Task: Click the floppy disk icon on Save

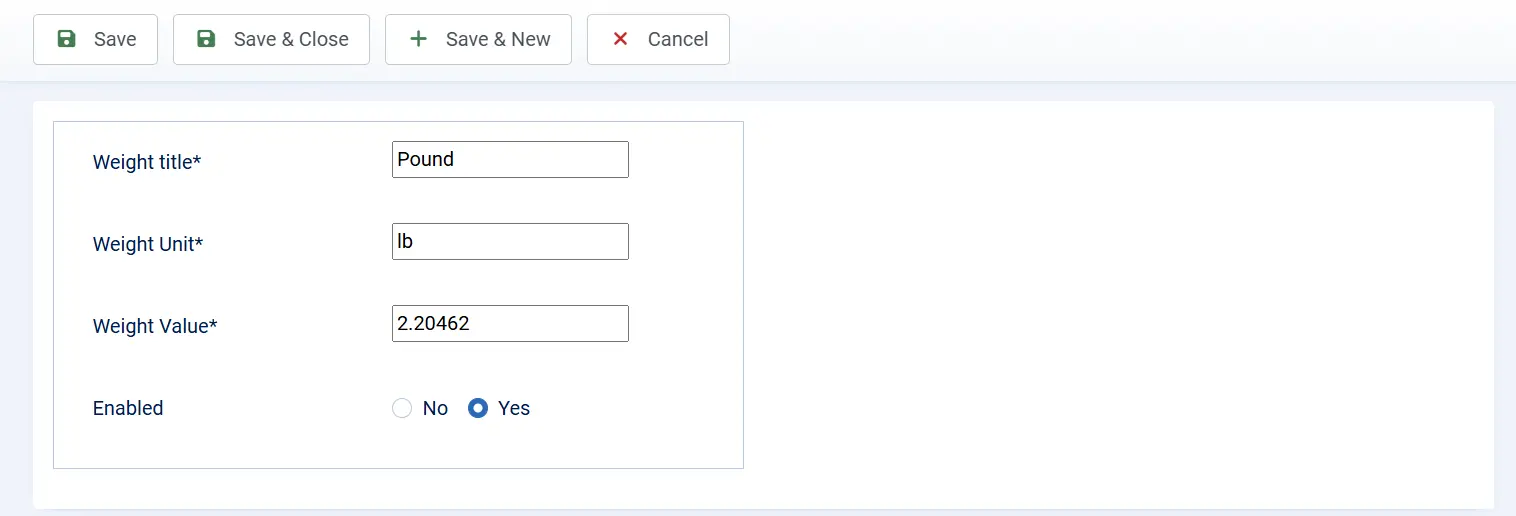Action: pyautogui.click(x=66, y=39)
